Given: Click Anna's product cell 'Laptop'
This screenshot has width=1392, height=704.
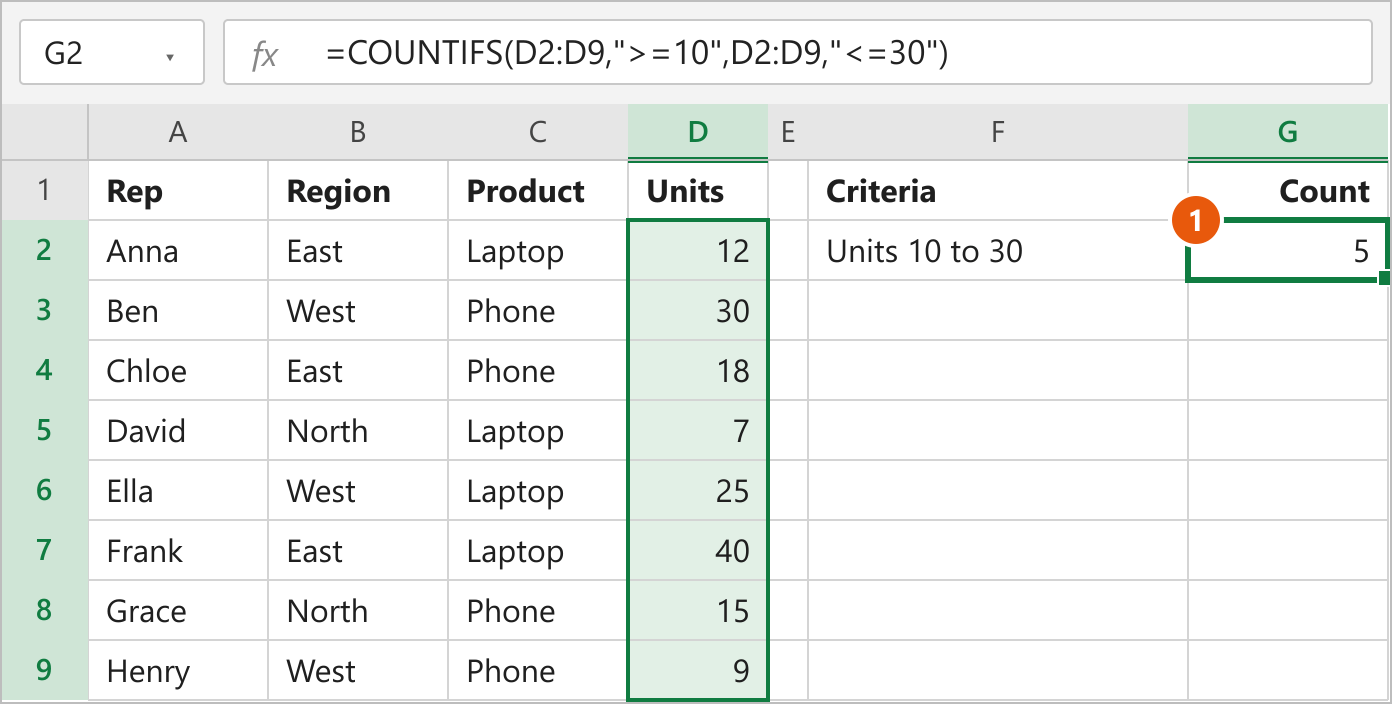Looking at the screenshot, I should coord(538,251).
